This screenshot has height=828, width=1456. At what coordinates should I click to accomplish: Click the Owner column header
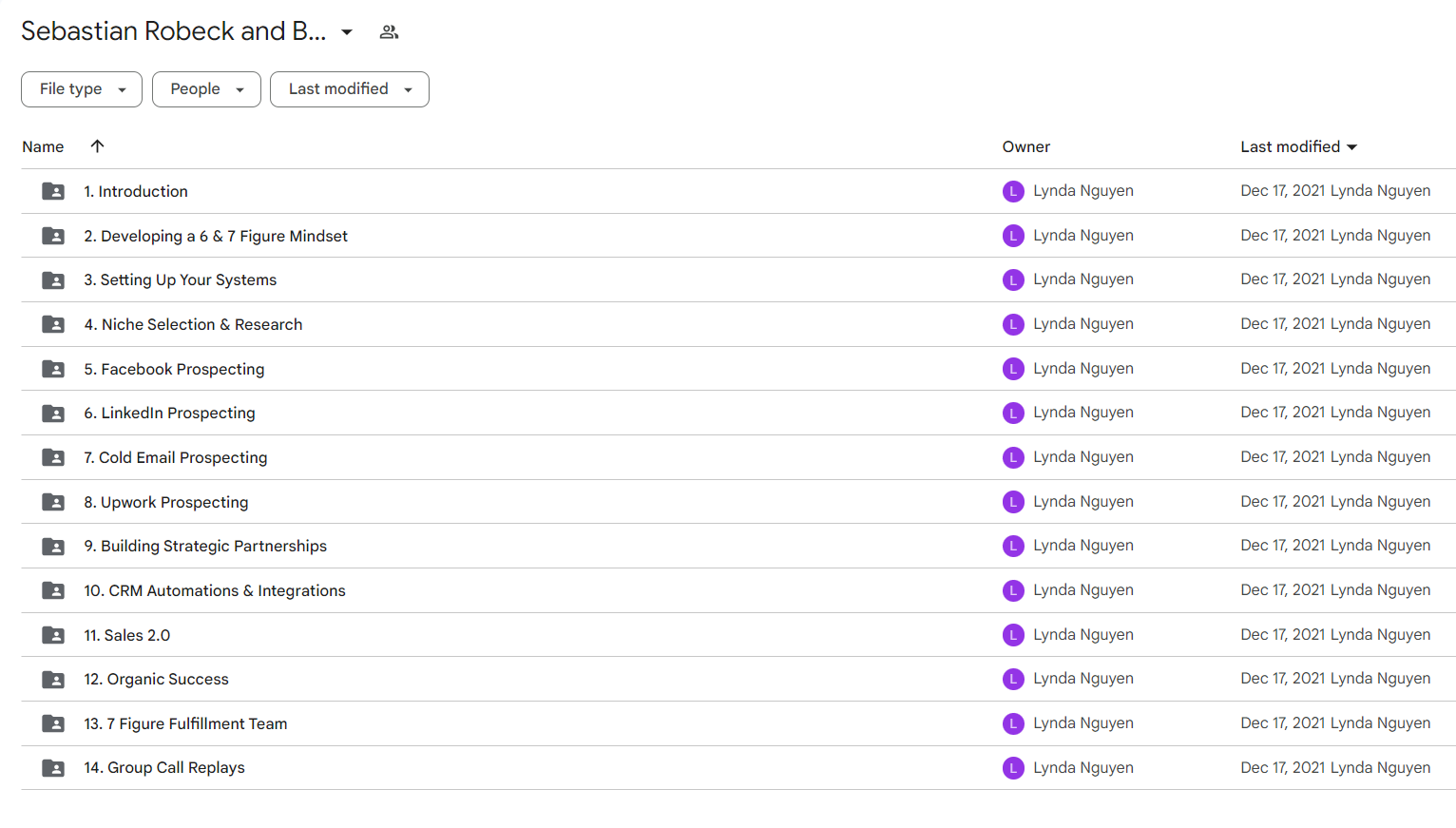point(1026,146)
